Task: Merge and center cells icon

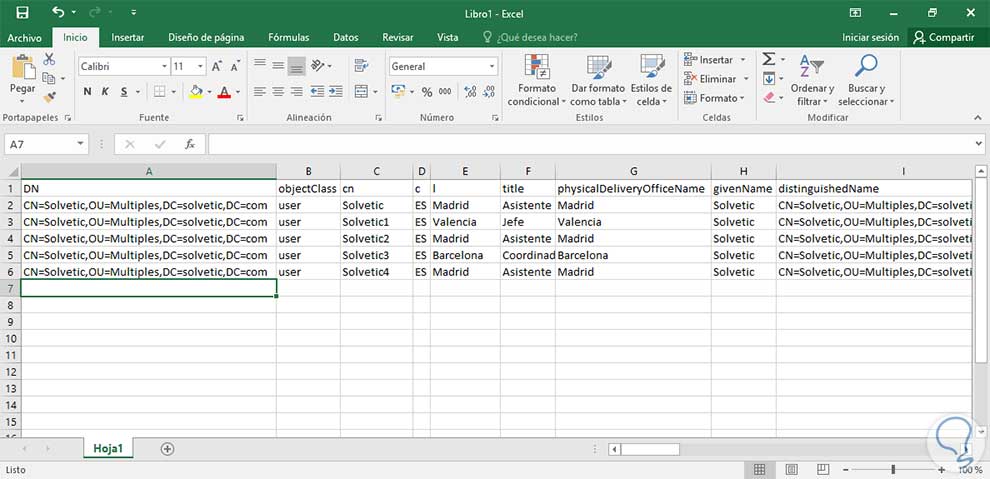Action: click(x=361, y=92)
